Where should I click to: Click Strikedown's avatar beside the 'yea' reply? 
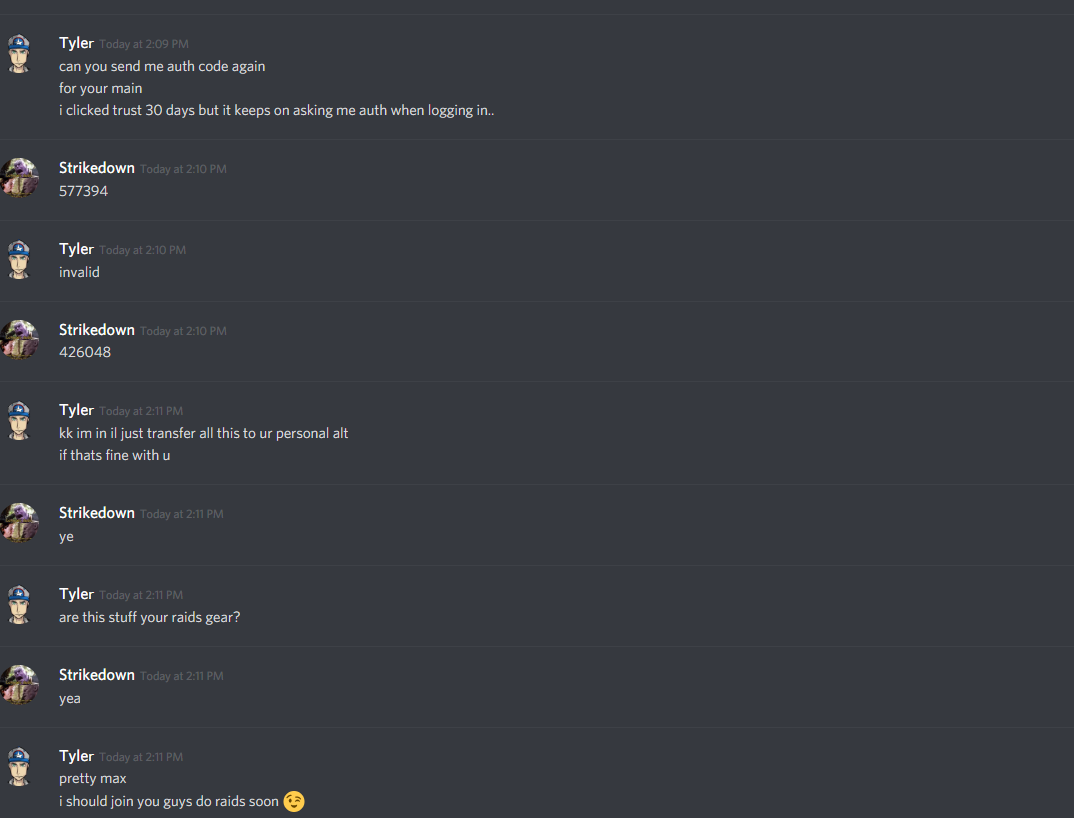click(19, 685)
